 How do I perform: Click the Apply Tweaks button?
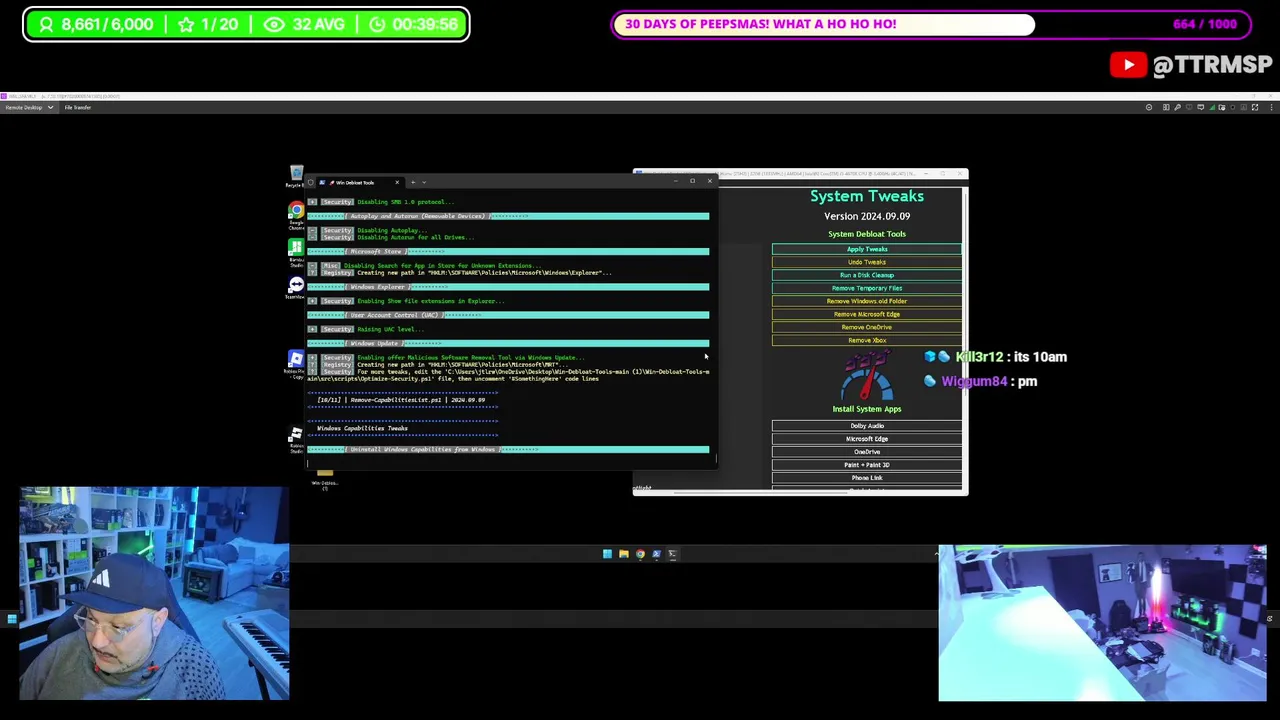pos(867,249)
